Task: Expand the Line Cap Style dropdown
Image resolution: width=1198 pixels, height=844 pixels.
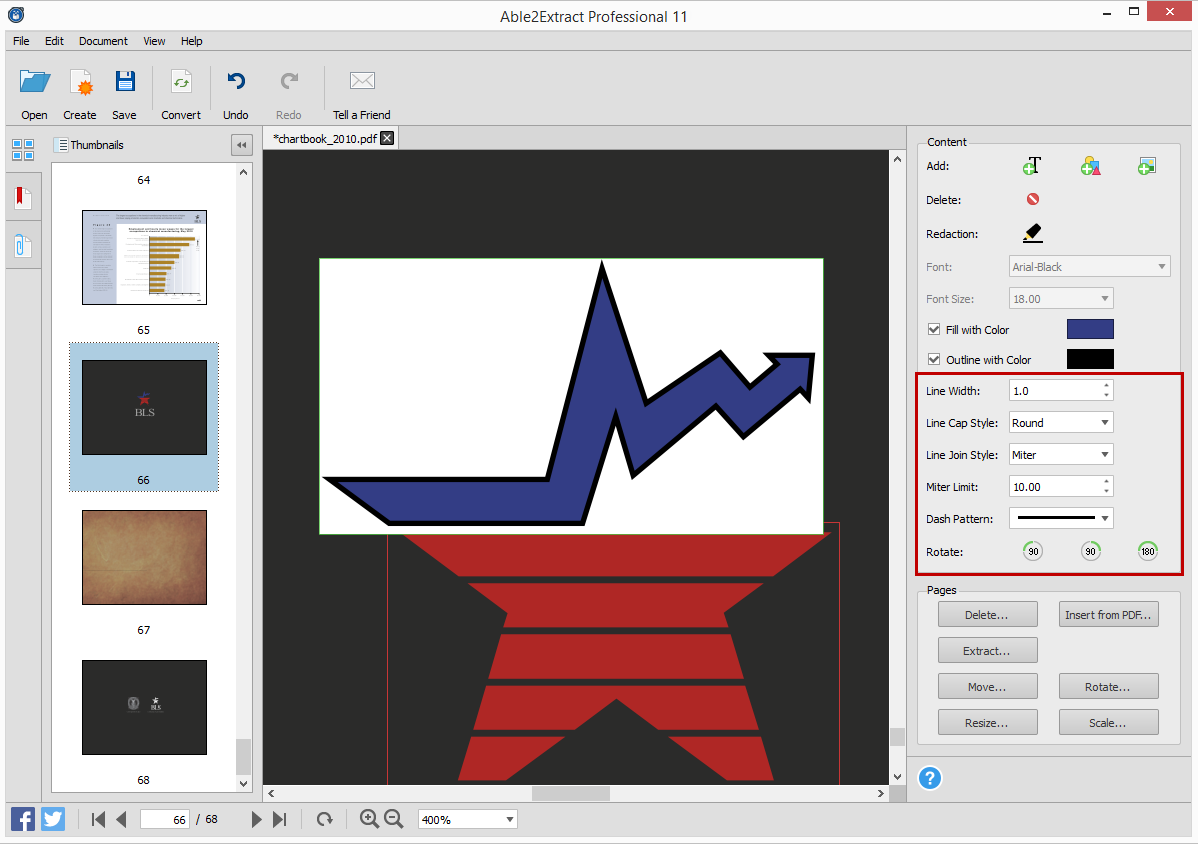Action: point(1060,422)
